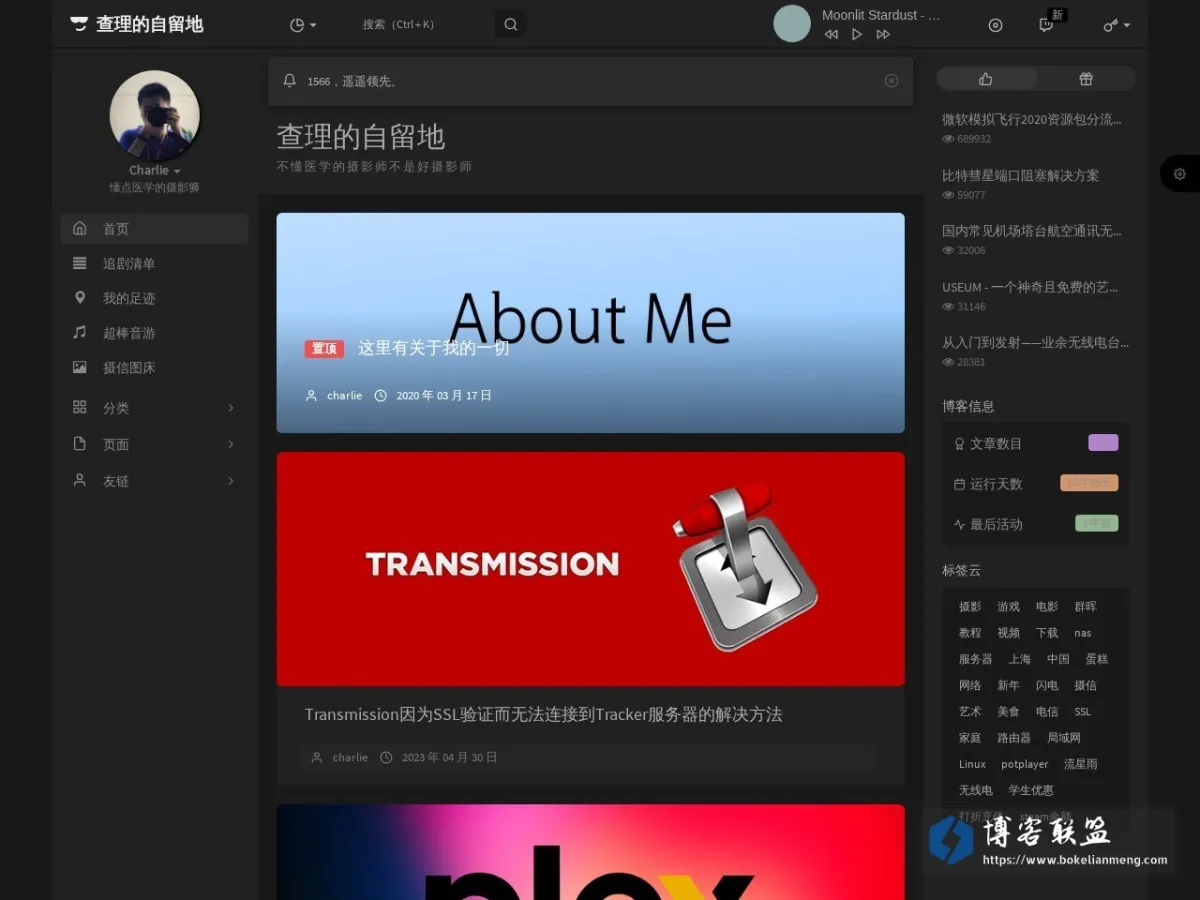Open the Transmission因为SSL验证 article title
The height and width of the screenshot is (900, 1200).
click(x=543, y=715)
